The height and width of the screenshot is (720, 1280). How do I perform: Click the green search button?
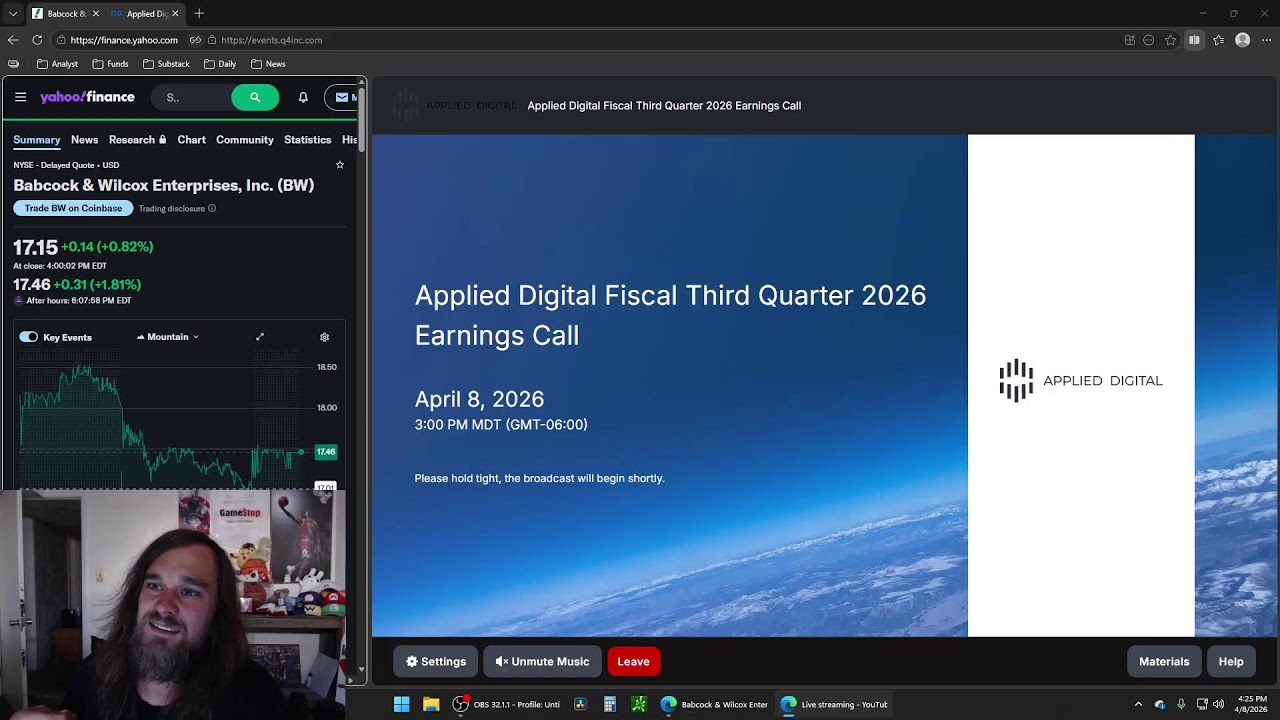pyautogui.click(x=255, y=97)
